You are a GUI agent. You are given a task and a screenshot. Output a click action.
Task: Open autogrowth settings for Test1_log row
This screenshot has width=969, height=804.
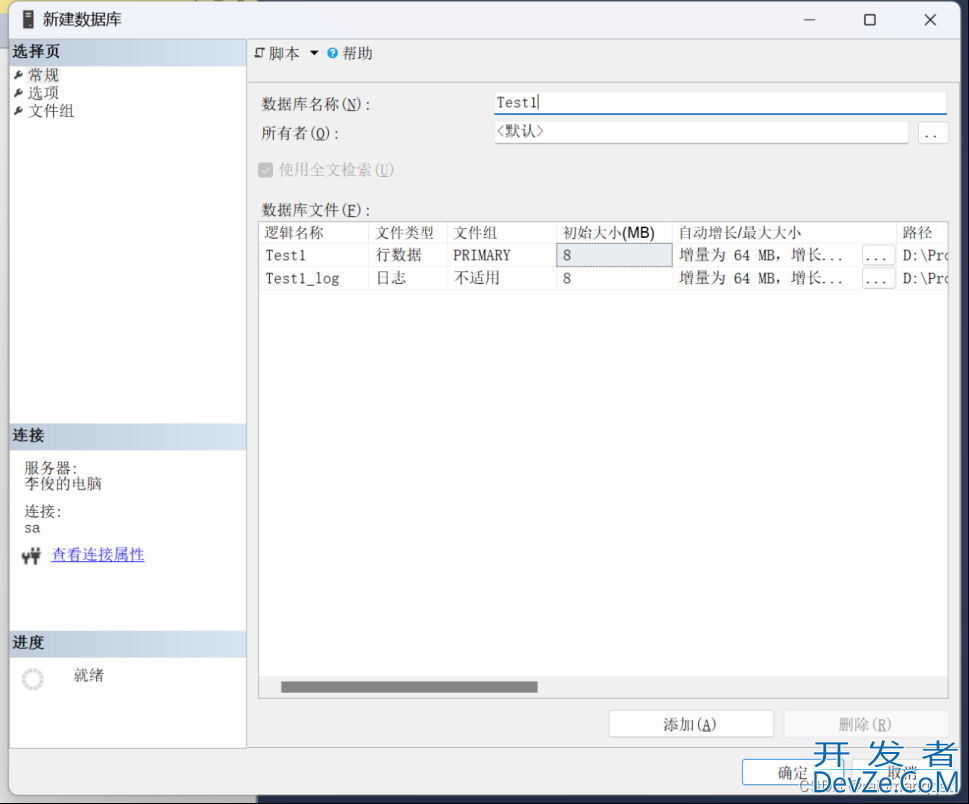pyautogui.click(x=878, y=278)
